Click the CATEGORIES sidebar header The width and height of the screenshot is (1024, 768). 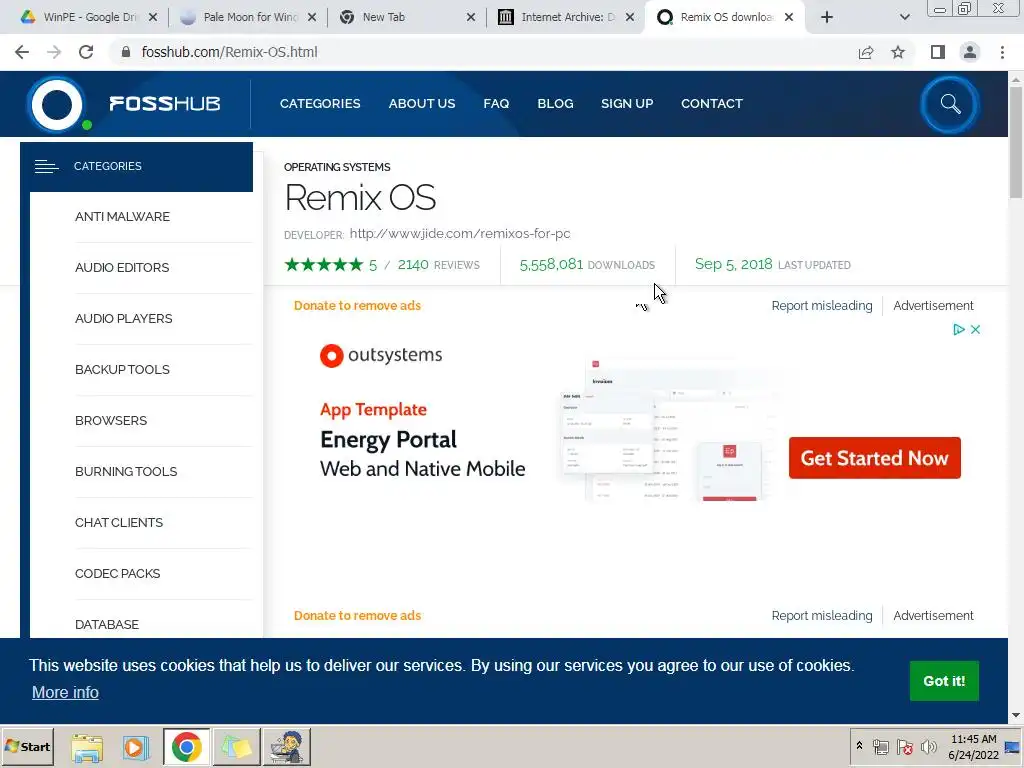[136, 167]
